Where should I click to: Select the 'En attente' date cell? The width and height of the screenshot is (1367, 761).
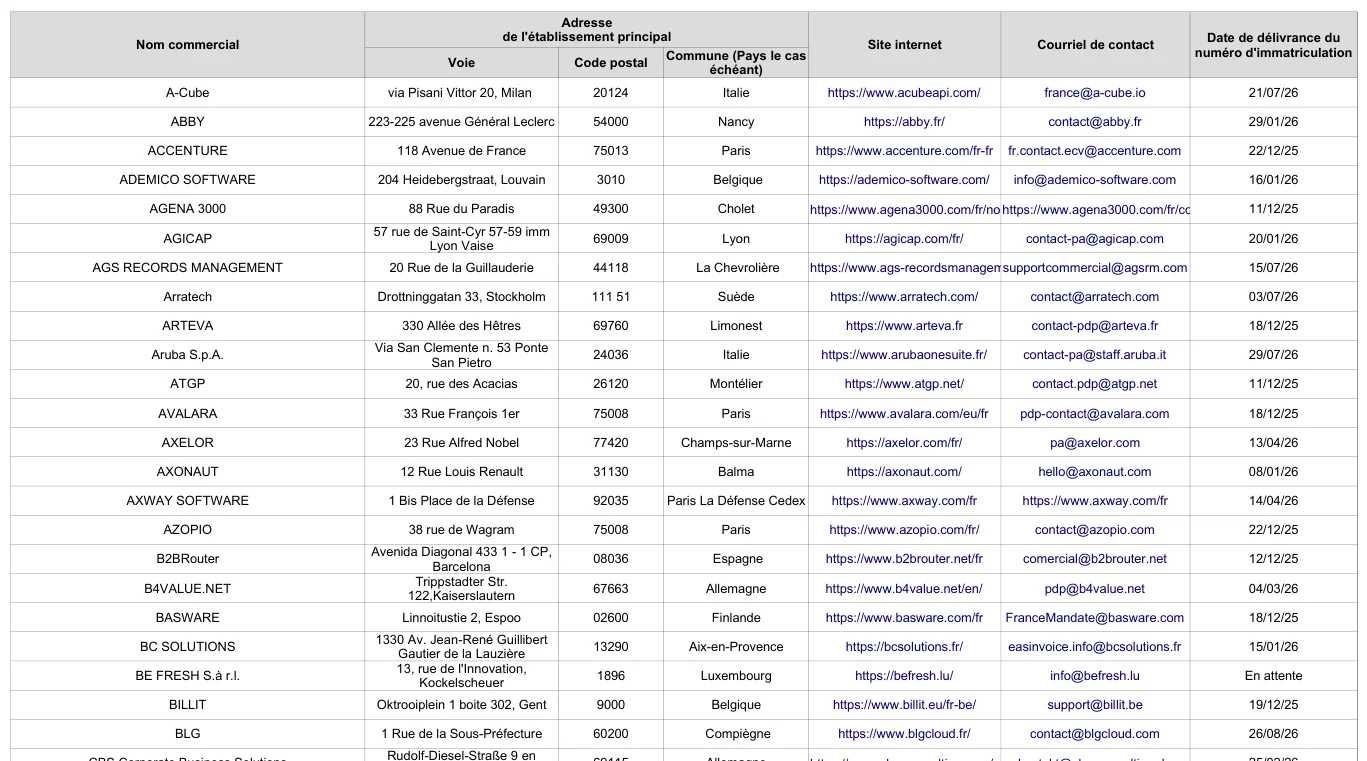pos(1273,676)
